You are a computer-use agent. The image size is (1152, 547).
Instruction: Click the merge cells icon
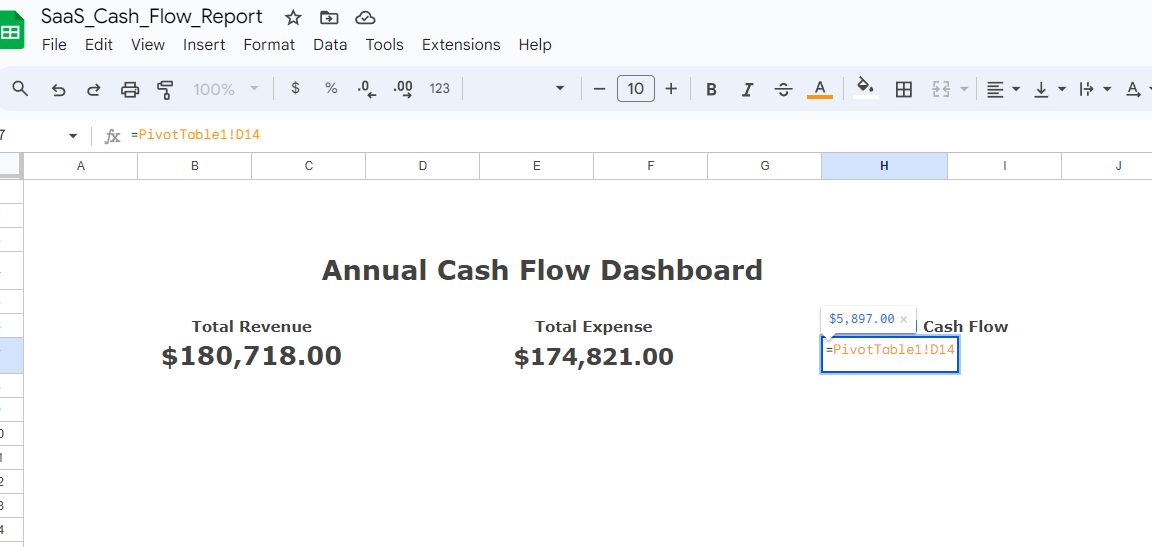coord(941,90)
